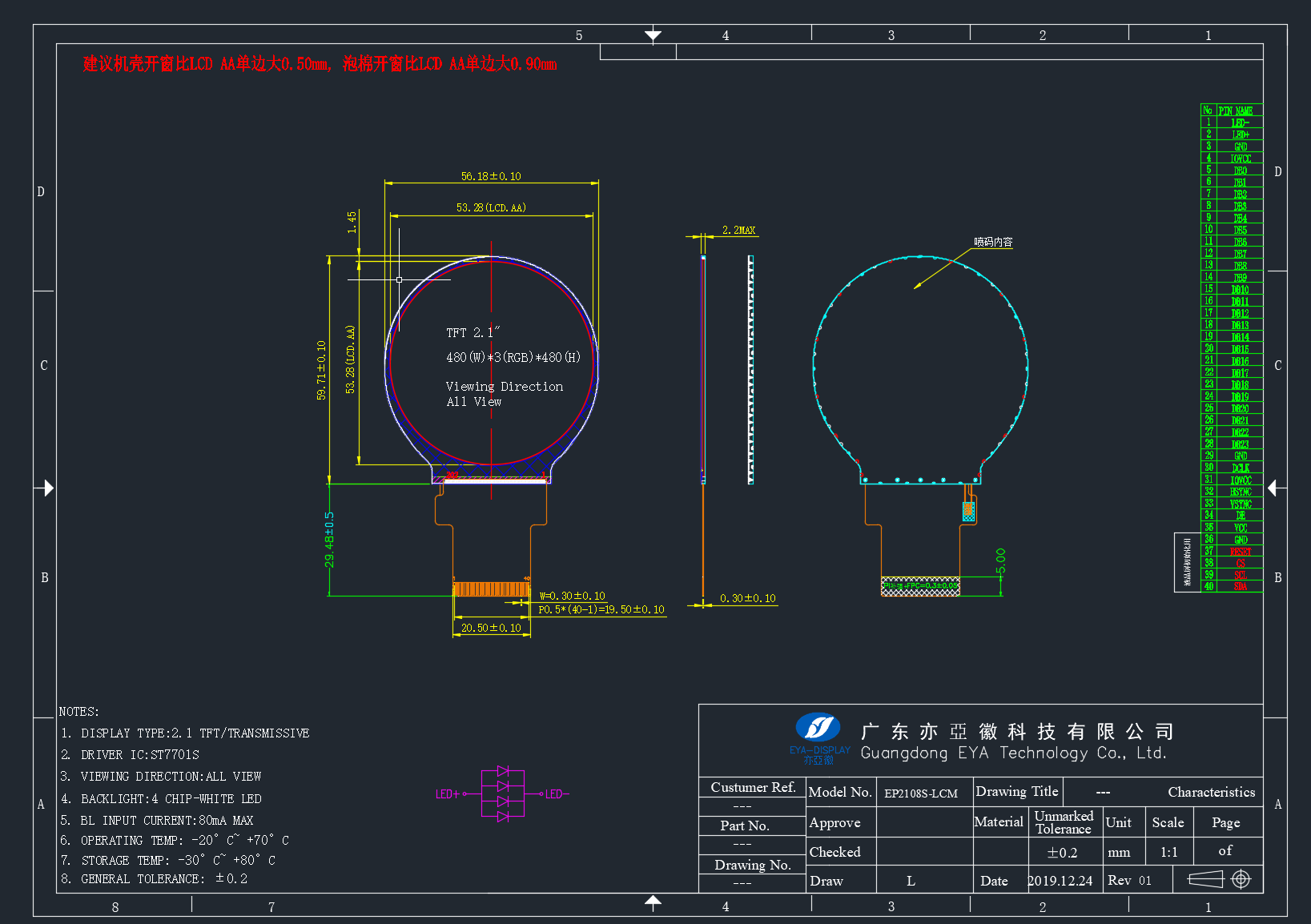Click the Characteristics title cell
The width and height of the screenshot is (1311, 924).
(x=1212, y=792)
